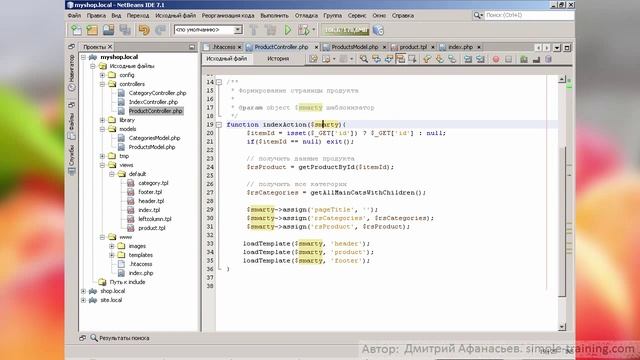Image resolution: width=640 pixels, height=360 pixels.
Task: Collapse the function fold on line 19
Action: point(219,124)
